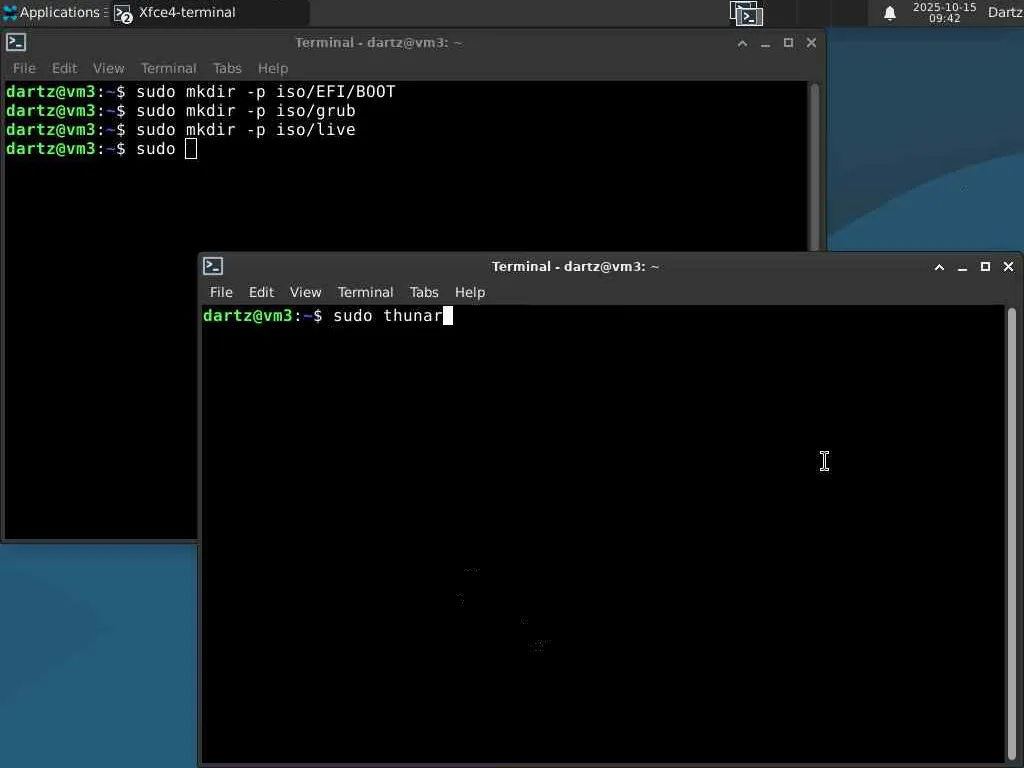Open the Dartz user menu

[1004, 12]
